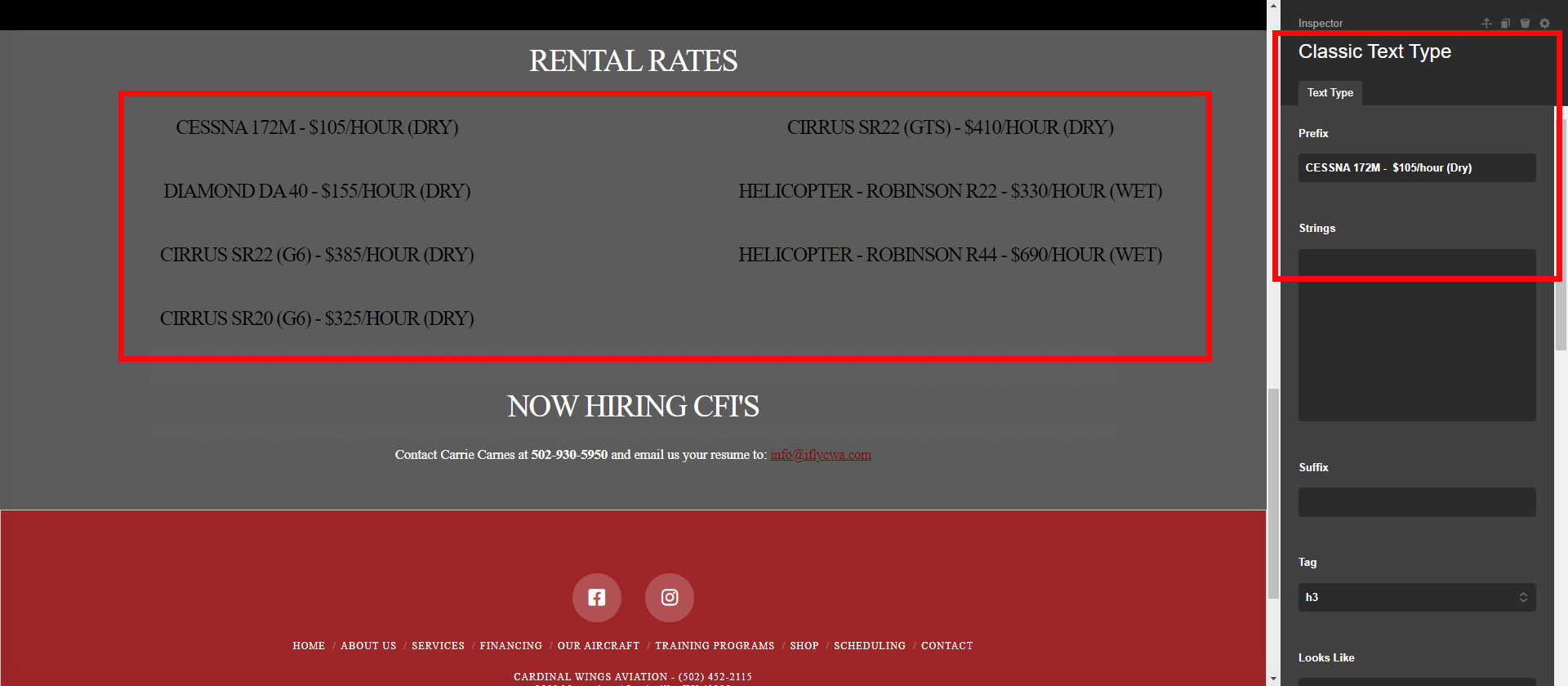The image size is (1568, 686).
Task: Click the Prefix input field
Action: (x=1416, y=168)
